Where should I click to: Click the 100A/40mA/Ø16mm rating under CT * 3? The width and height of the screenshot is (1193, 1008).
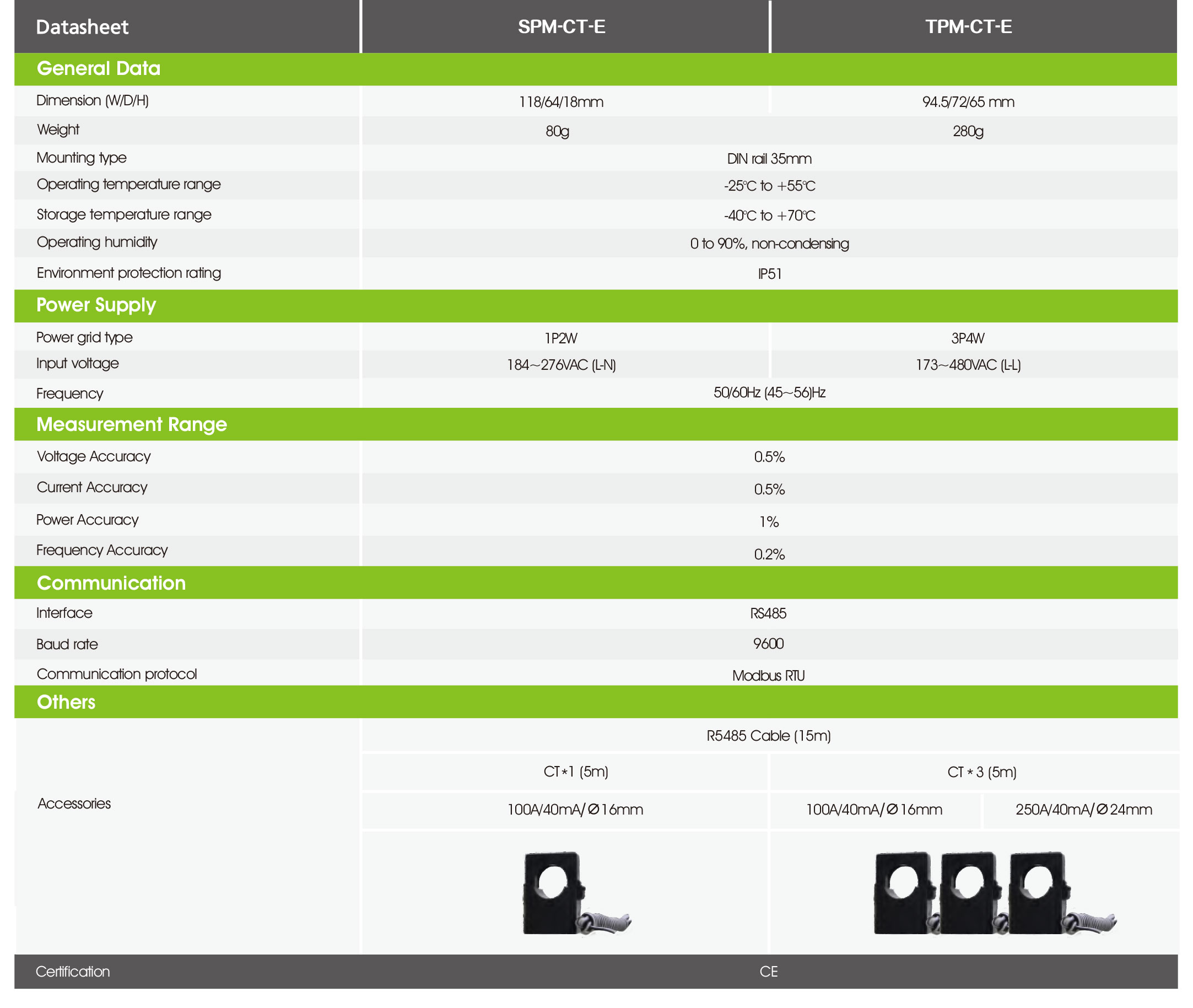[x=874, y=809]
